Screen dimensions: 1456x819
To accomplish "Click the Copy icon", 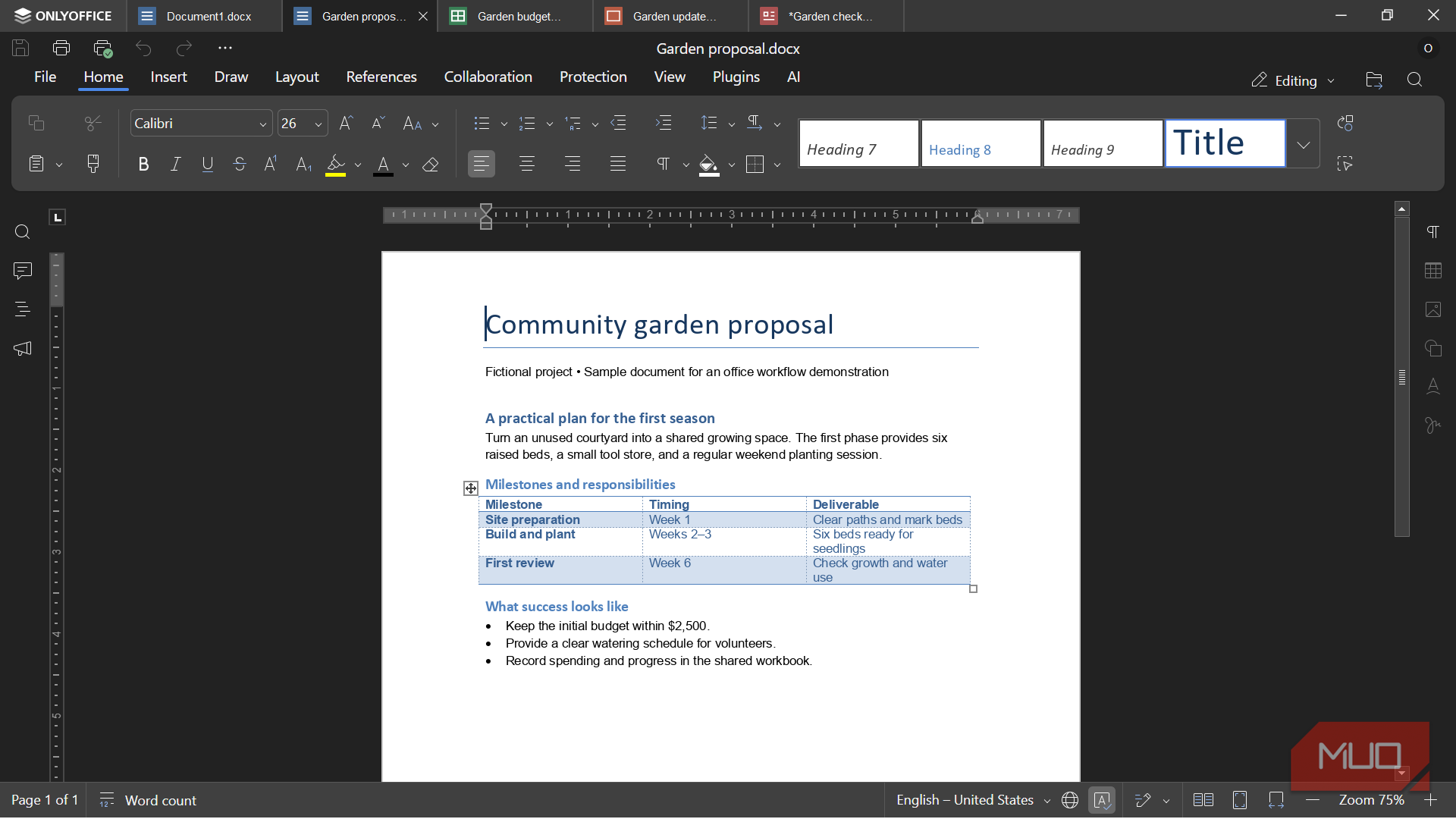I will click(36, 123).
